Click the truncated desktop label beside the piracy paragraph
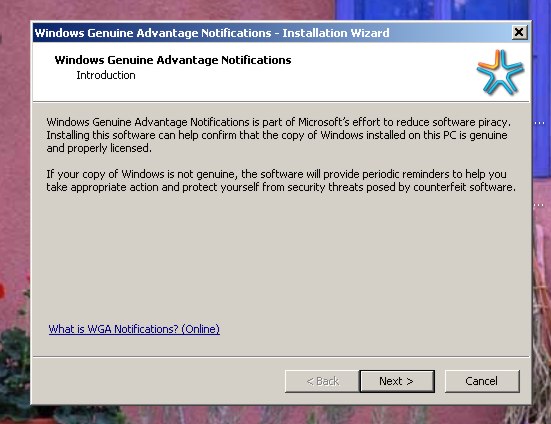Image resolution: width=551 pixels, height=424 pixels. point(539,123)
